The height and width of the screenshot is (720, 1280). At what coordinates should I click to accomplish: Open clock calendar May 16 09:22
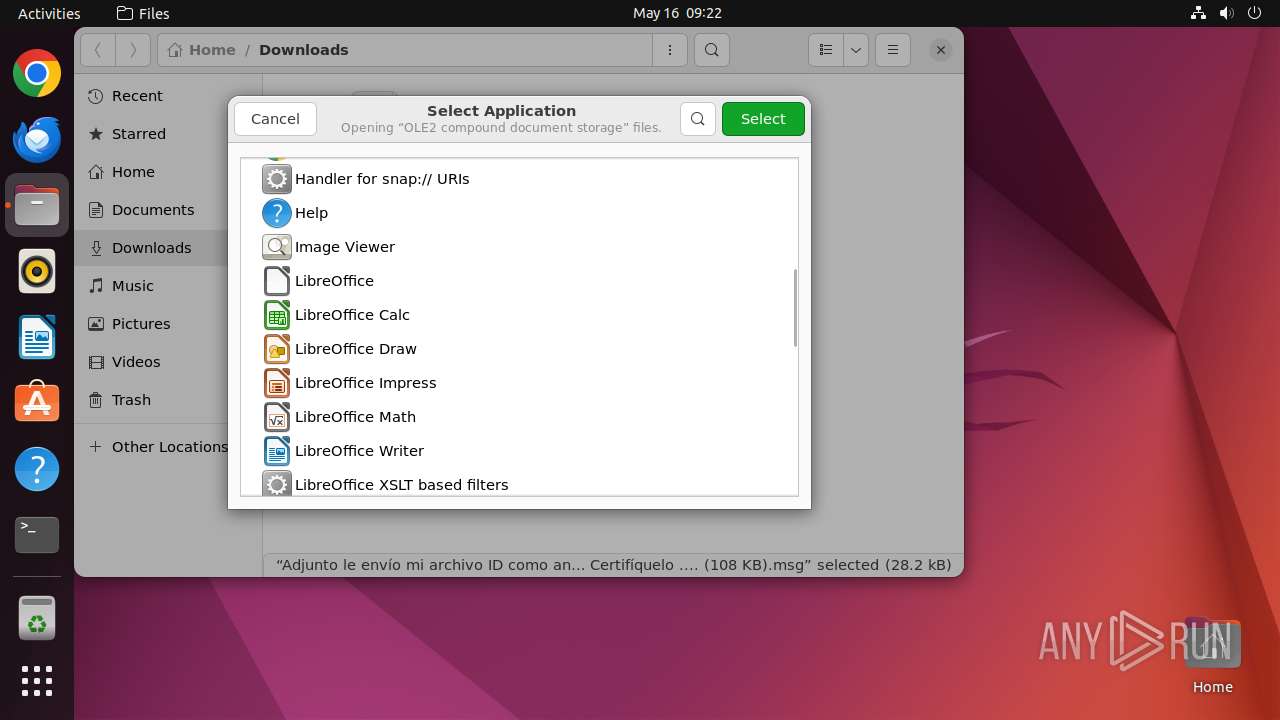(677, 13)
